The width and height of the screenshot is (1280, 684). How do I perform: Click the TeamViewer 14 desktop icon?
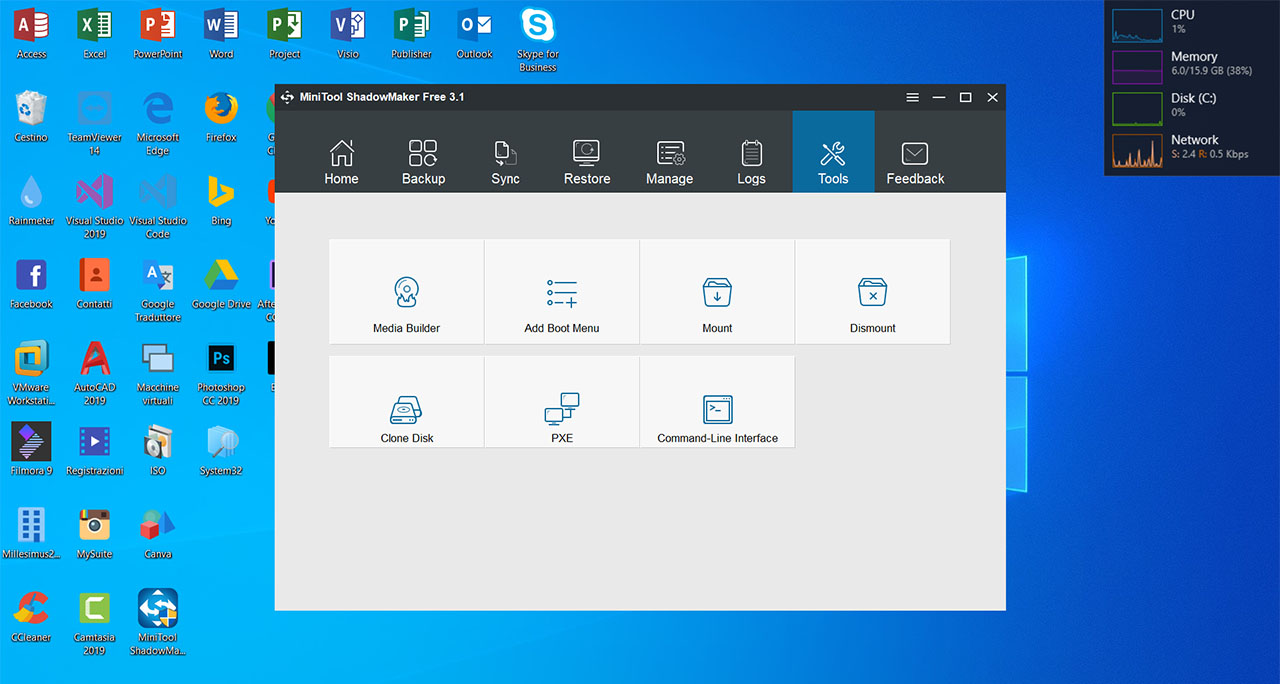95,123
